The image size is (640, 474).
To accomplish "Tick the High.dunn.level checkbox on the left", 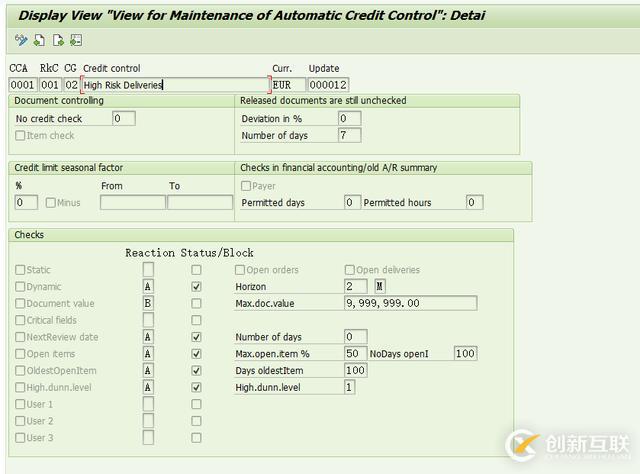I will (x=20, y=387).
